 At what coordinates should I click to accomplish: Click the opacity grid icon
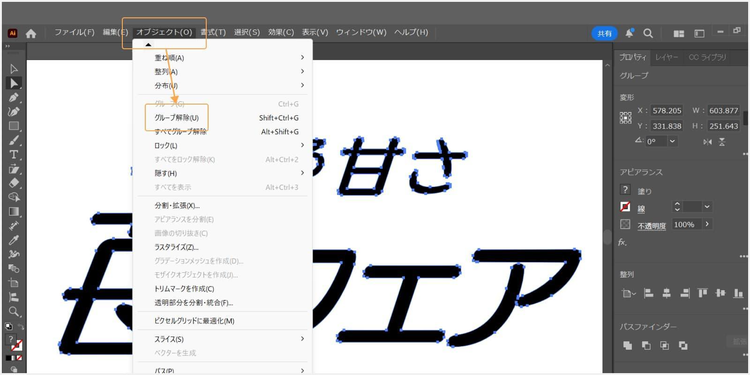point(625,224)
